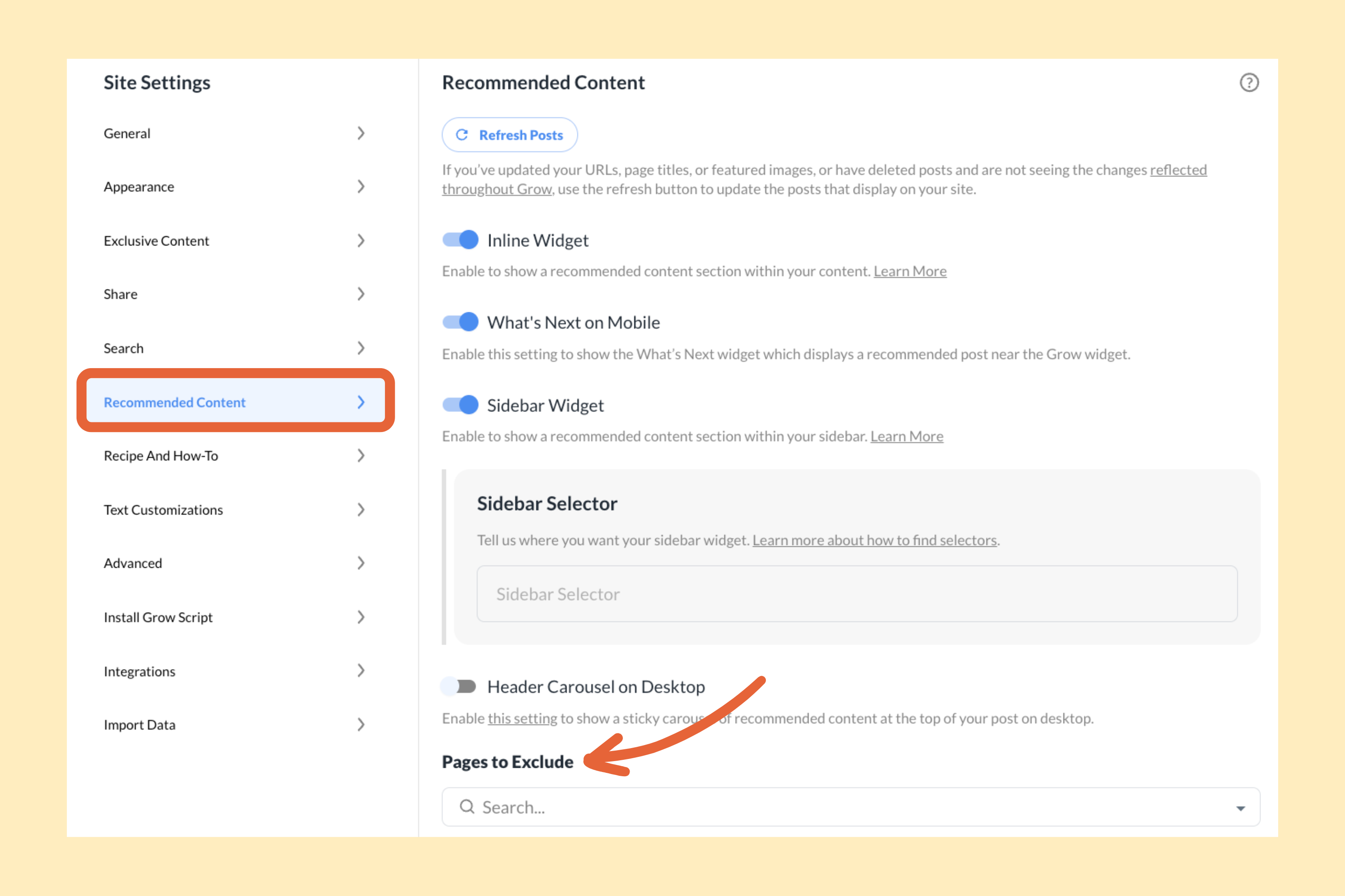
Task: Turn off What's Next on Mobile
Action: pos(461,322)
